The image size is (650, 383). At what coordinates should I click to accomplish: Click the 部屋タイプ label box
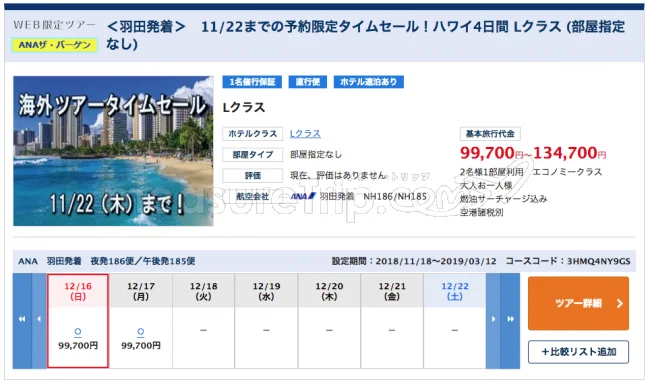(252, 155)
